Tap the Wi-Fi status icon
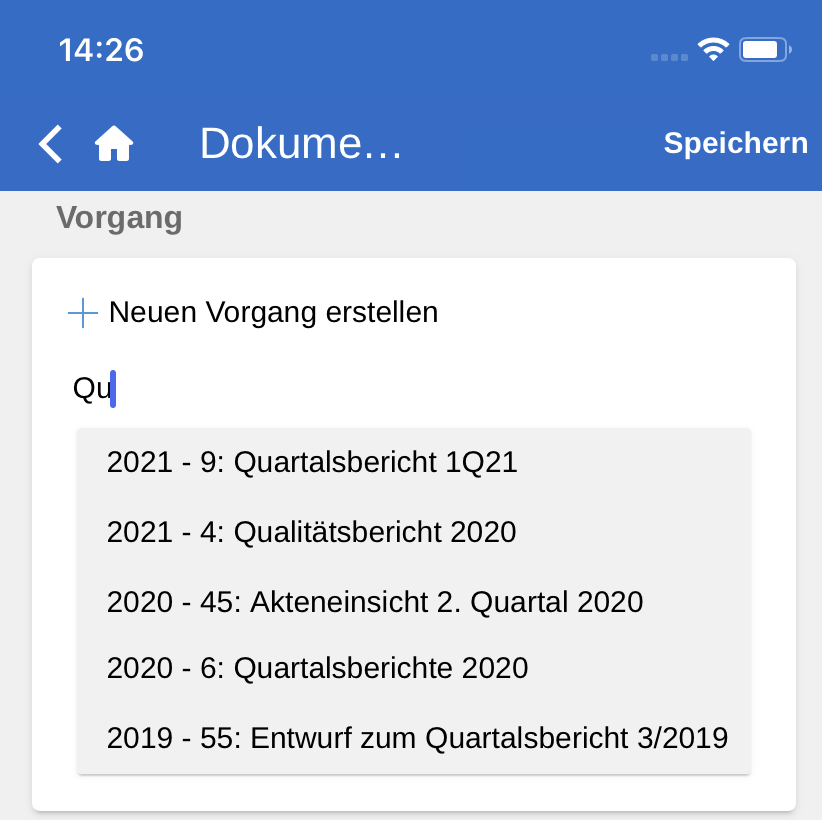The image size is (822, 820). pos(713,49)
